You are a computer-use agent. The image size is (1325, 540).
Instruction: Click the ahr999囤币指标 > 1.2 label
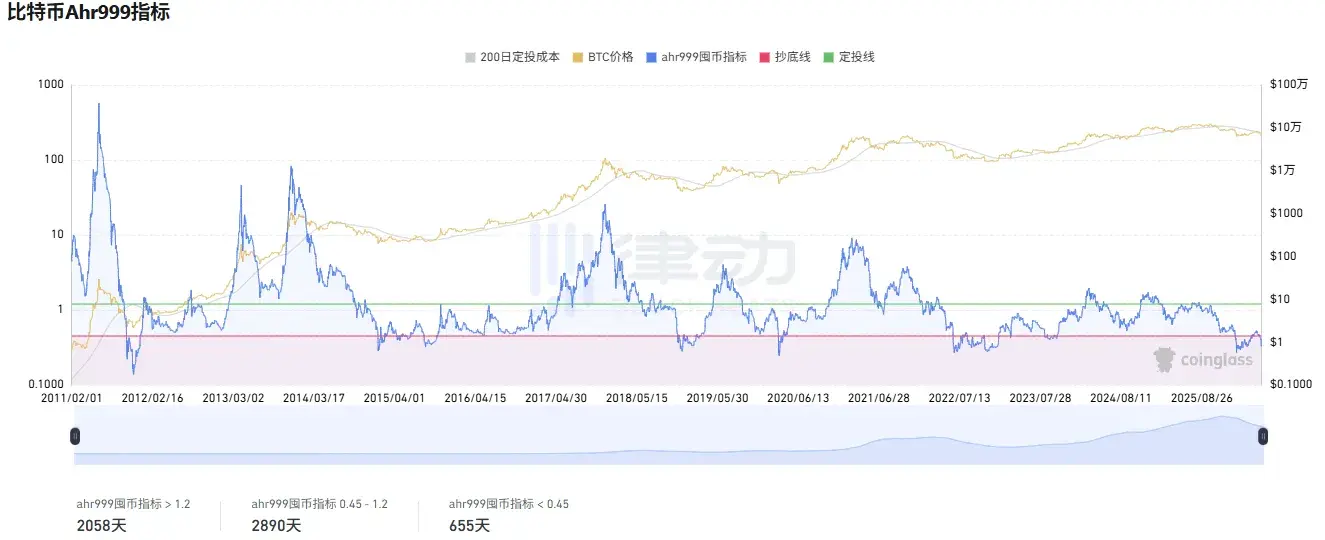(133, 504)
